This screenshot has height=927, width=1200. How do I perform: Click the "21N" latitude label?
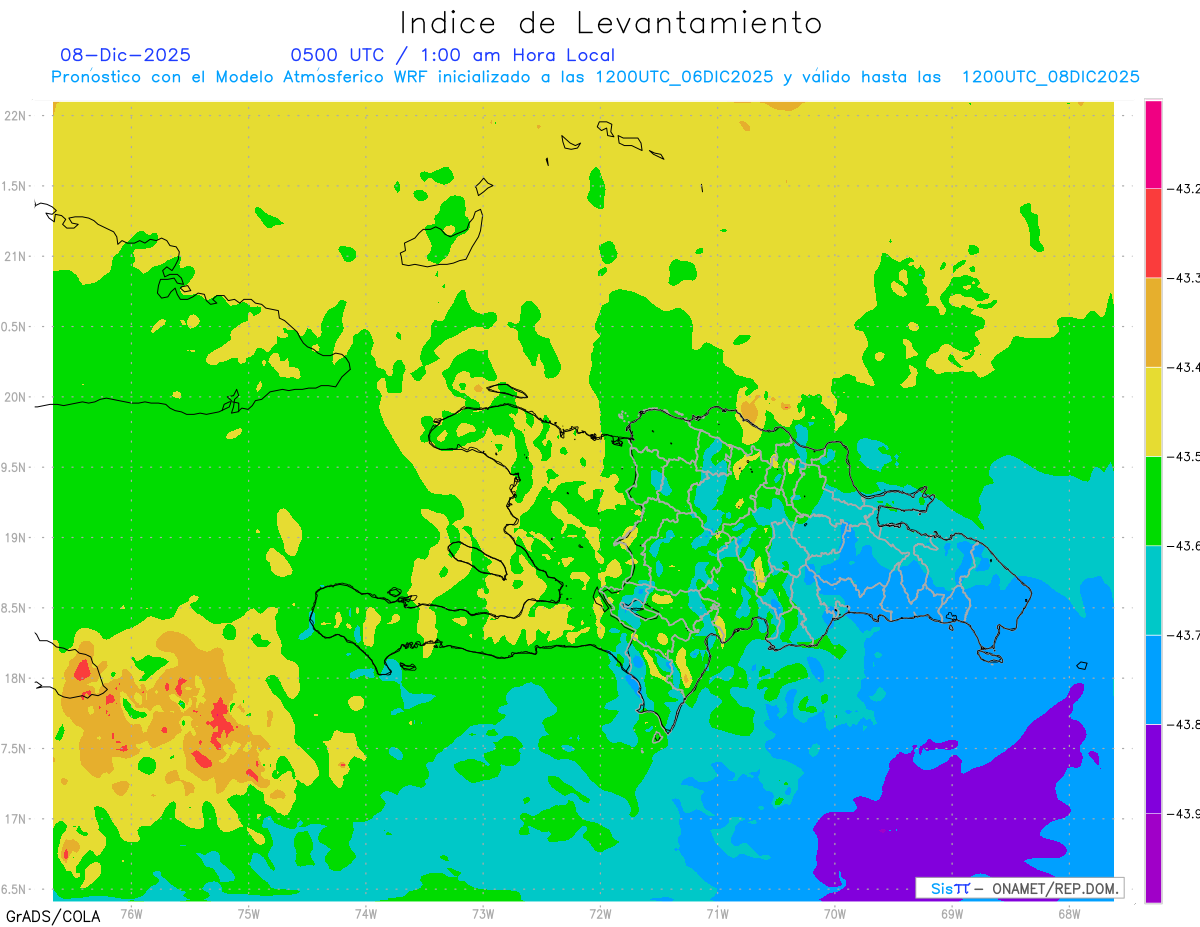tap(17, 256)
